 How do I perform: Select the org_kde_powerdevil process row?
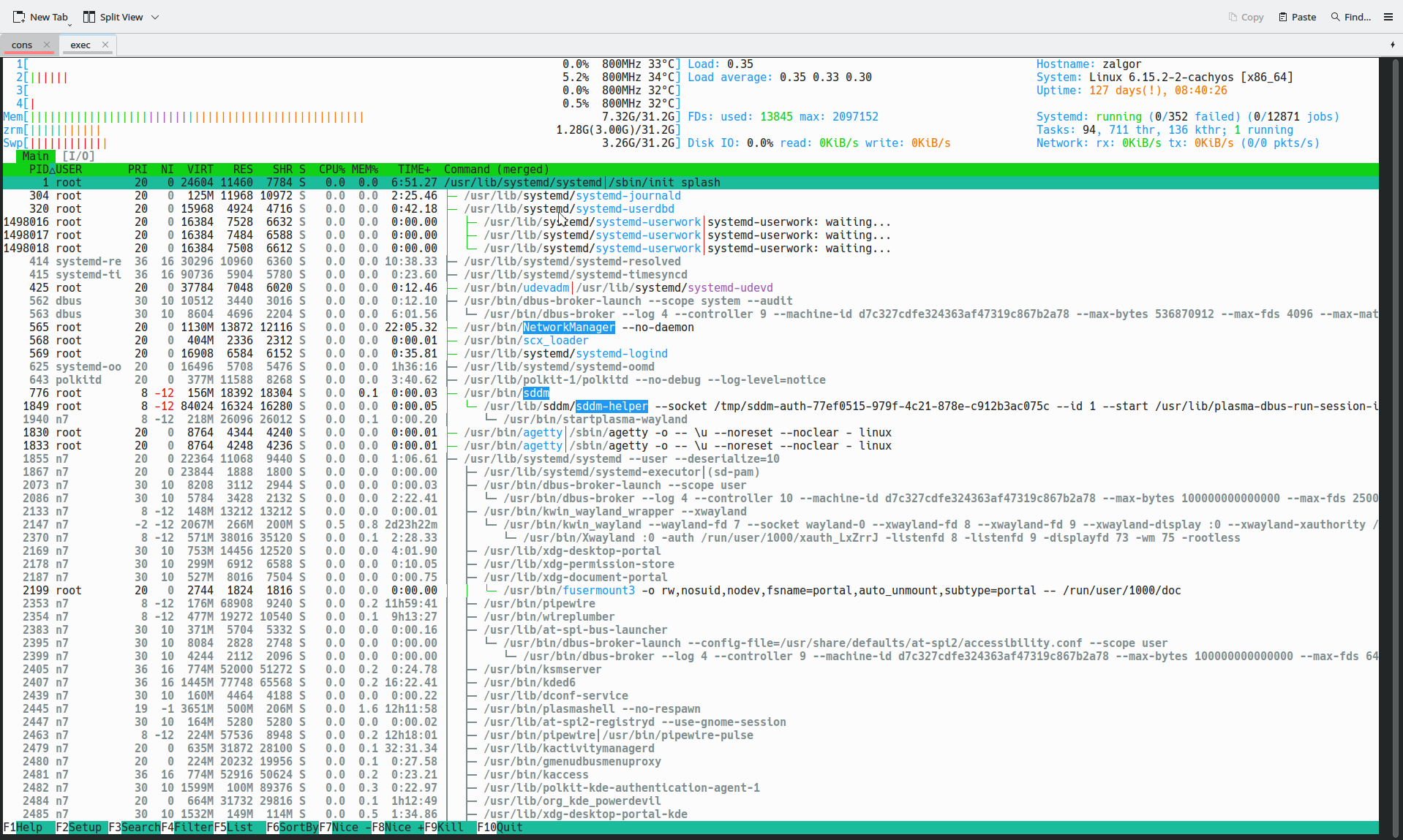click(x=691, y=801)
